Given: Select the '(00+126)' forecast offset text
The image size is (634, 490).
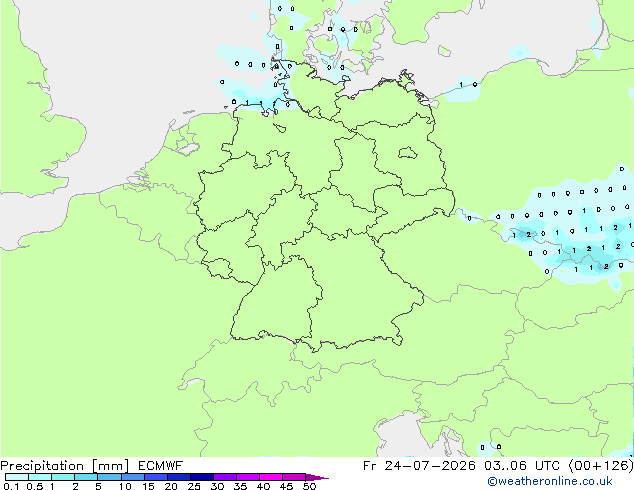Looking at the screenshot, I should 601,466.
